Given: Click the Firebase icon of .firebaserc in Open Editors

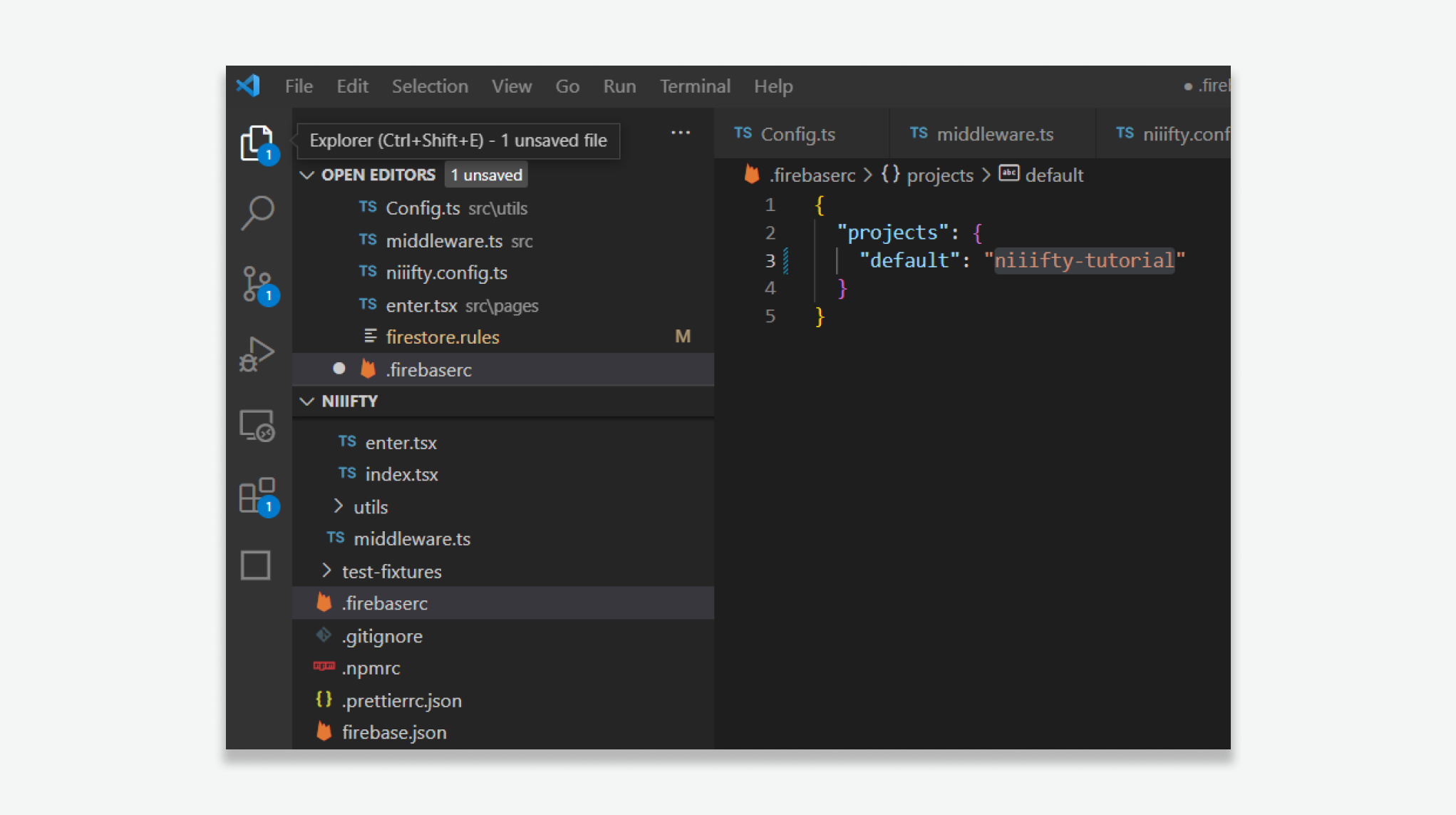Looking at the screenshot, I should point(368,369).
